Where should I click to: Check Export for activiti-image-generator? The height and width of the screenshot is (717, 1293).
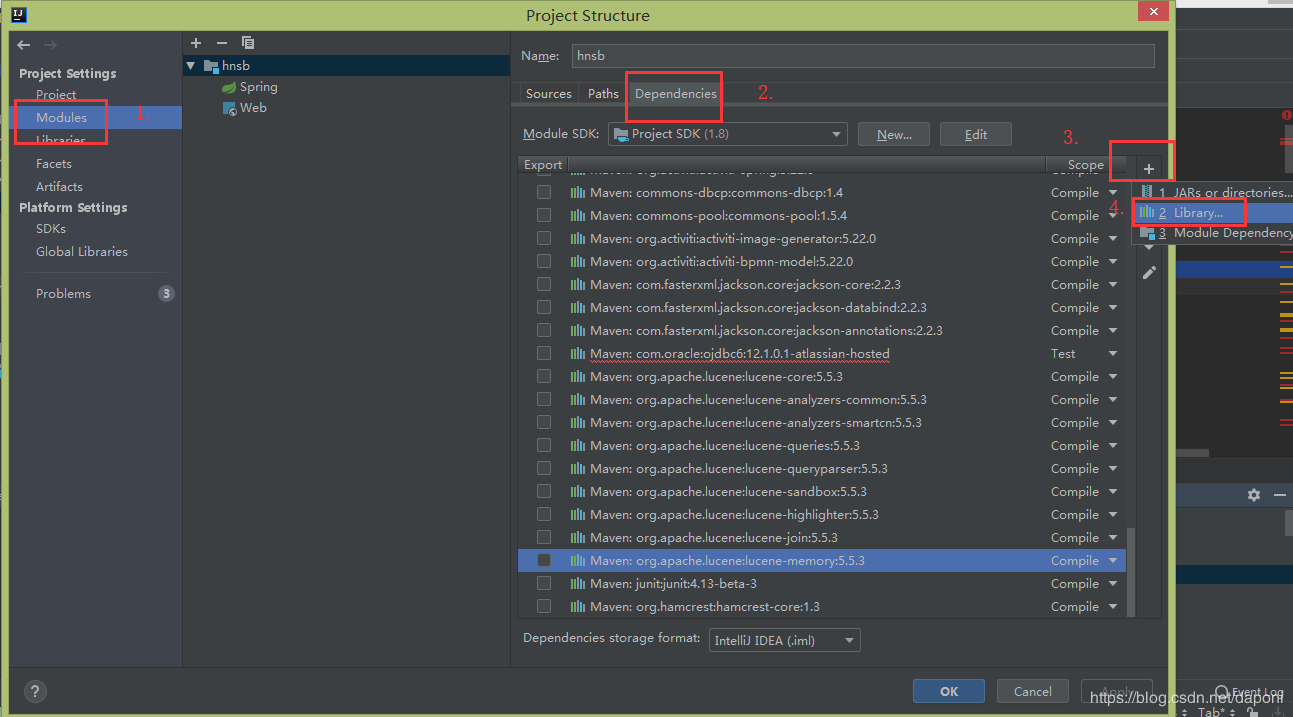[544, 238]
